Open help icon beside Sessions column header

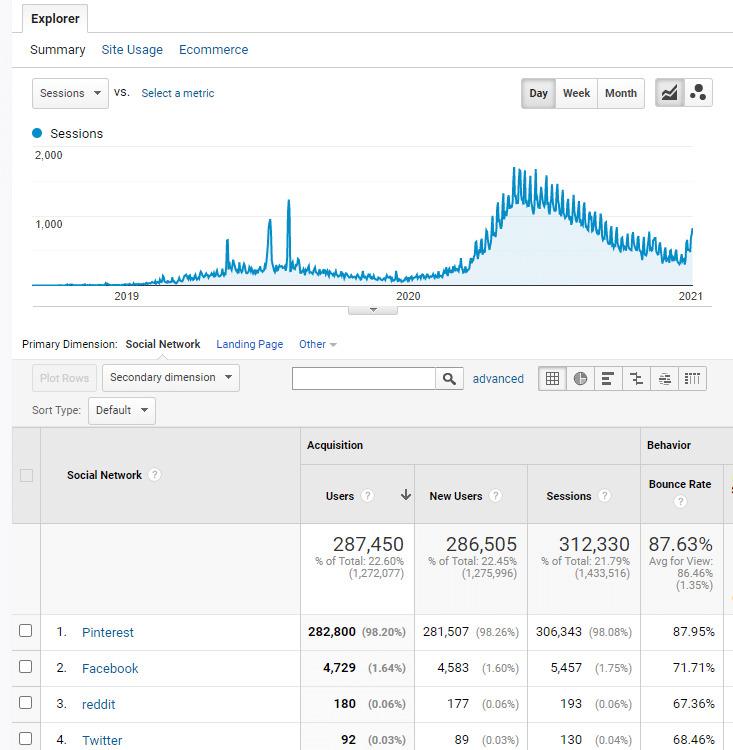click(x=605, y=496)
